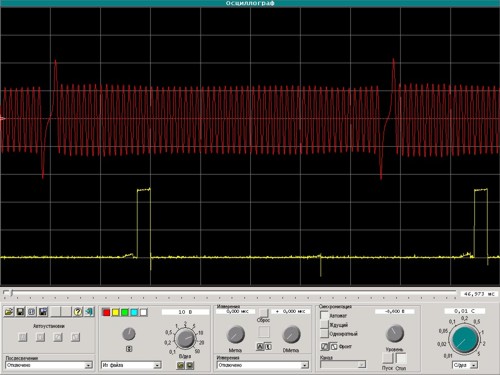Viewport: 500px width, 375px height.
Task: Click the timeline scroll slider handle
Action: point(11,293)
